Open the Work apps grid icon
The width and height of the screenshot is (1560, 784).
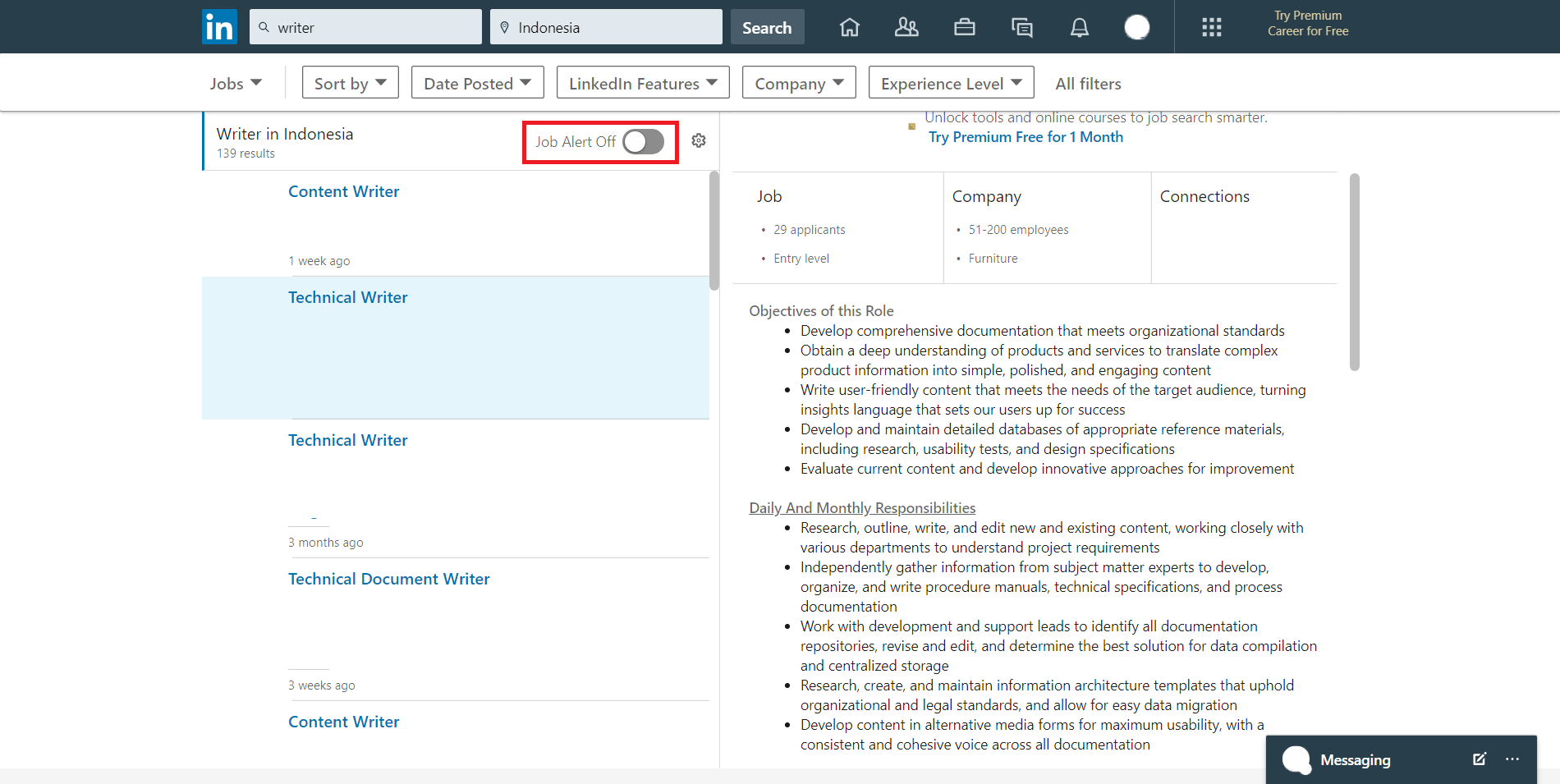(x=1211, y=27)
